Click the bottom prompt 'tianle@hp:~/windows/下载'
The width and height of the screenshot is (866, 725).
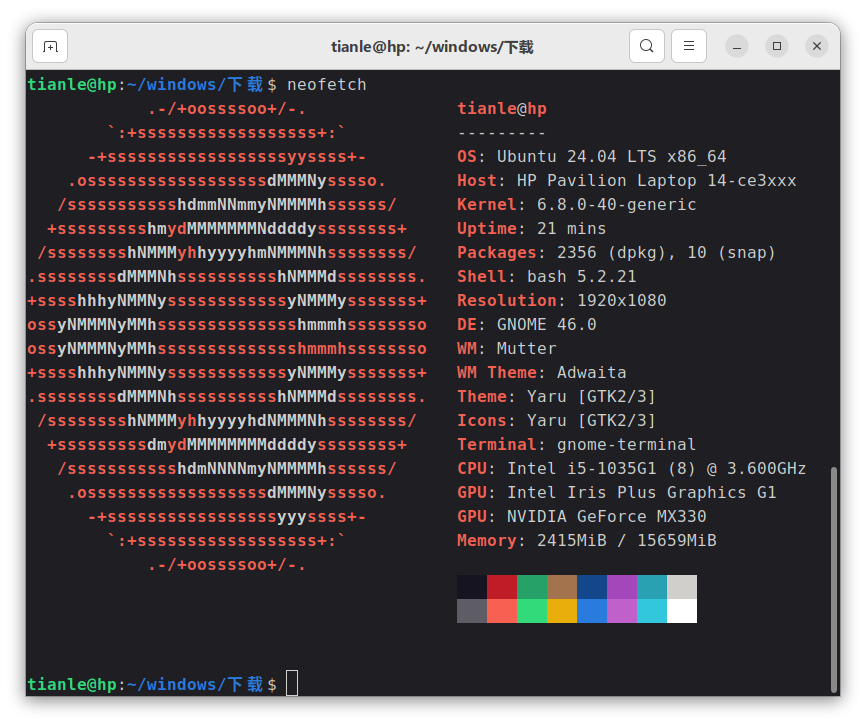click(145, 685)
